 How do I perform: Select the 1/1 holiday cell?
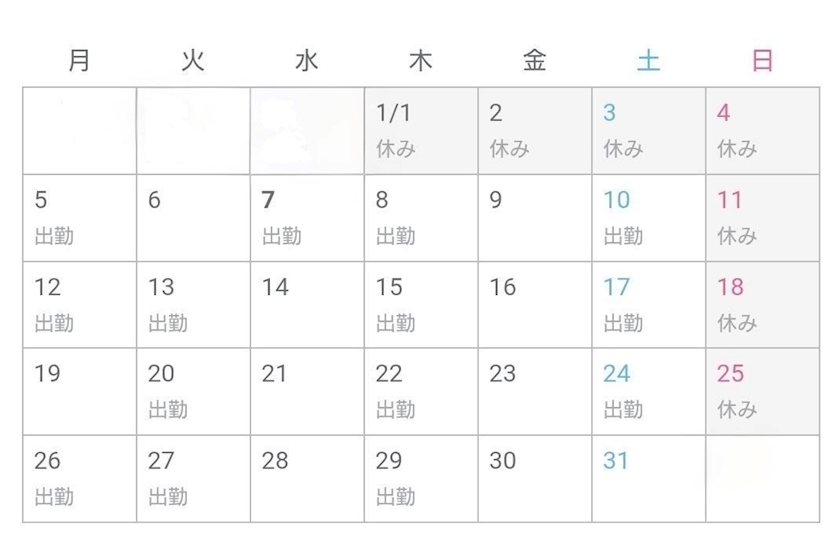click(421, 131)
